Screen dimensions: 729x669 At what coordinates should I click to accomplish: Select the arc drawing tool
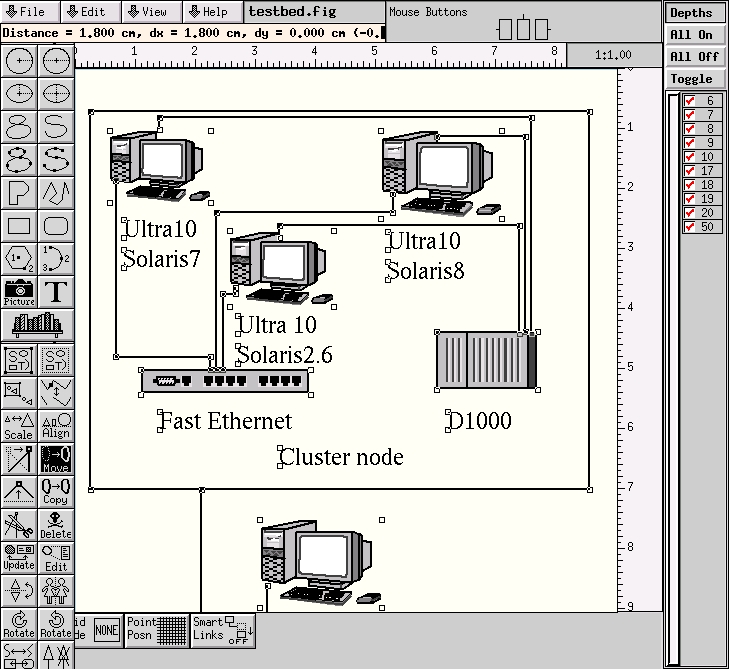pyautogui.click(x=56, y=258)
